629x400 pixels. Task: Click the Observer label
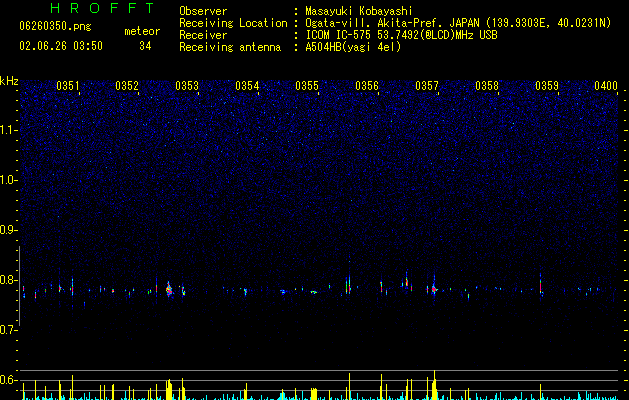[203, 11]
